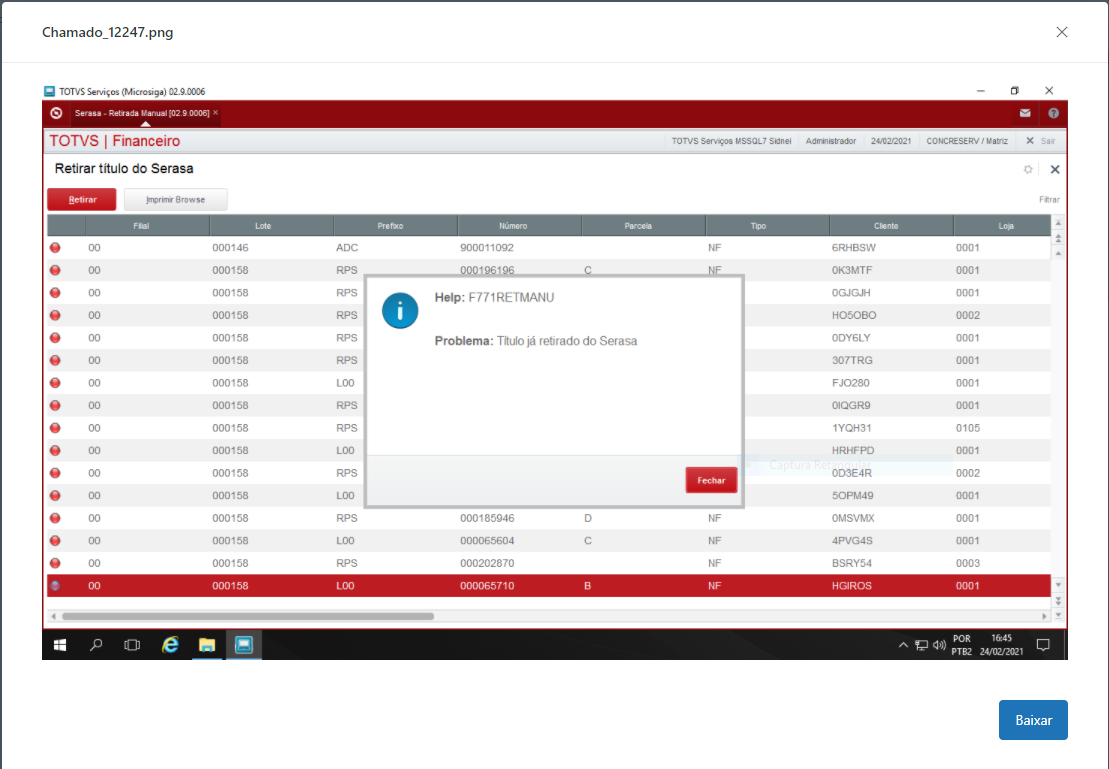Open the help question mark icon
This screenshot has width=1109, height=769.
point(1053,113)
